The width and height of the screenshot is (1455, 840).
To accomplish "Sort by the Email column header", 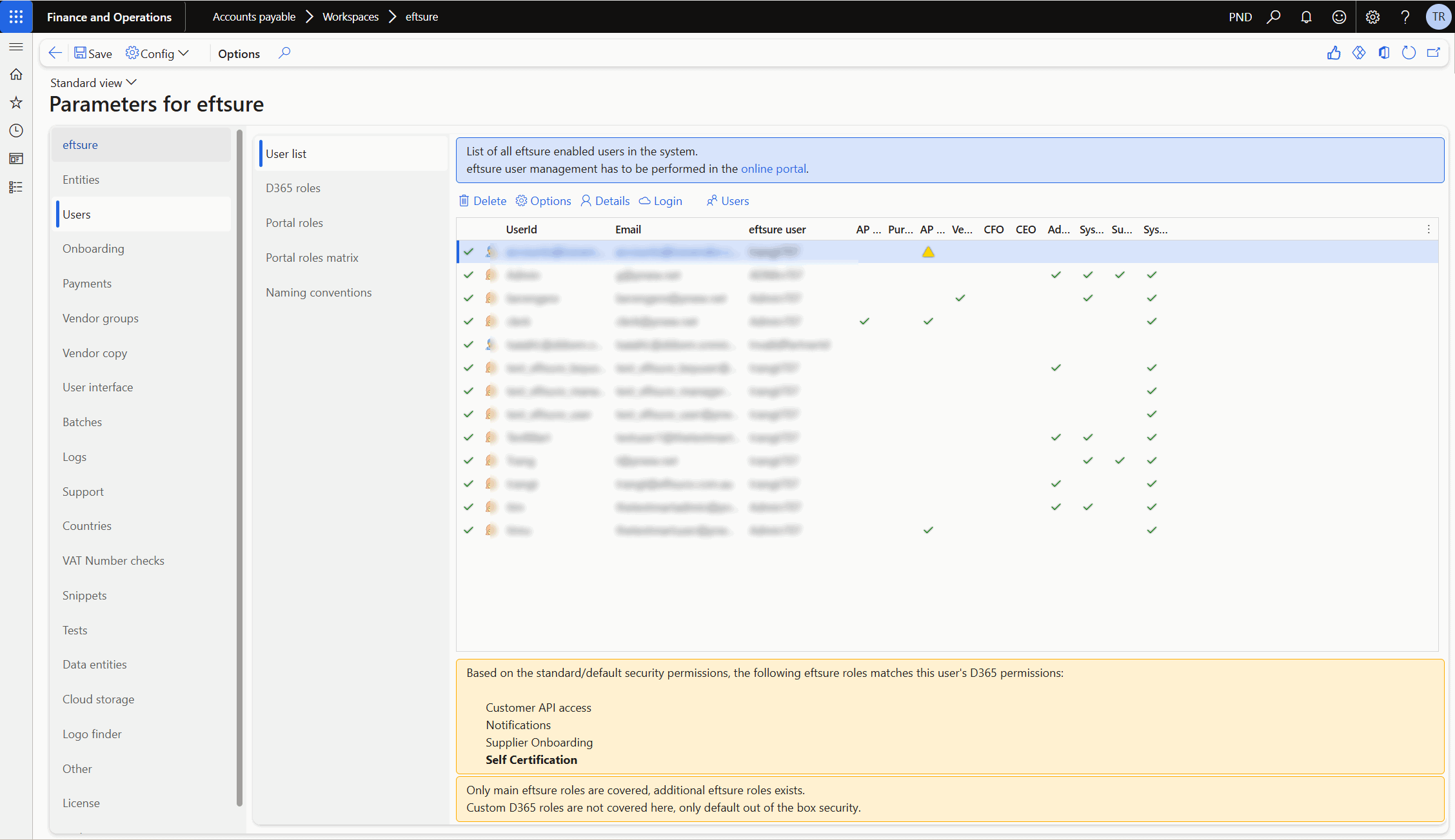I will (628, 230).
